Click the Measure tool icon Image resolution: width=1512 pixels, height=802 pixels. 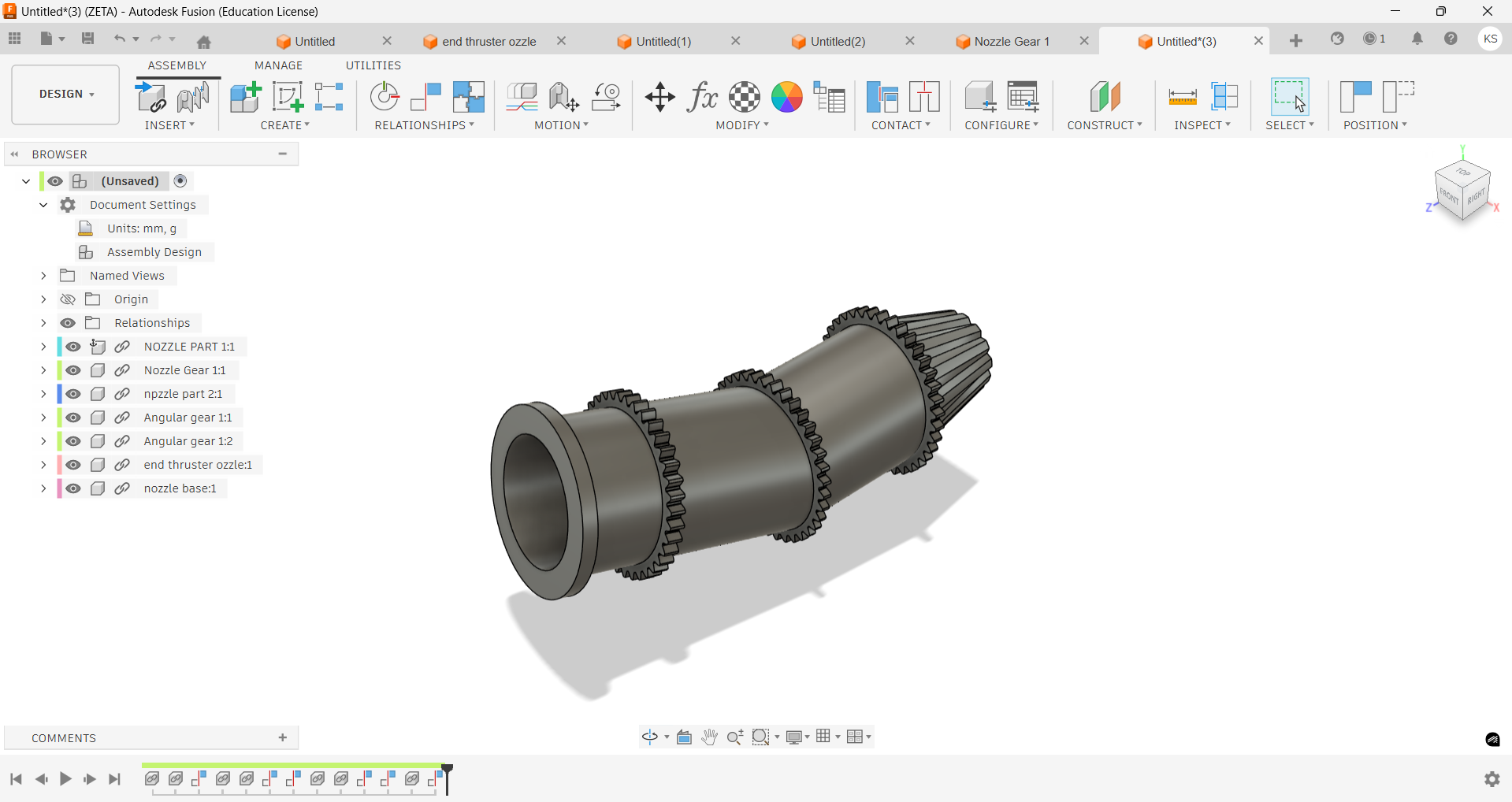tap(1183, 98)
